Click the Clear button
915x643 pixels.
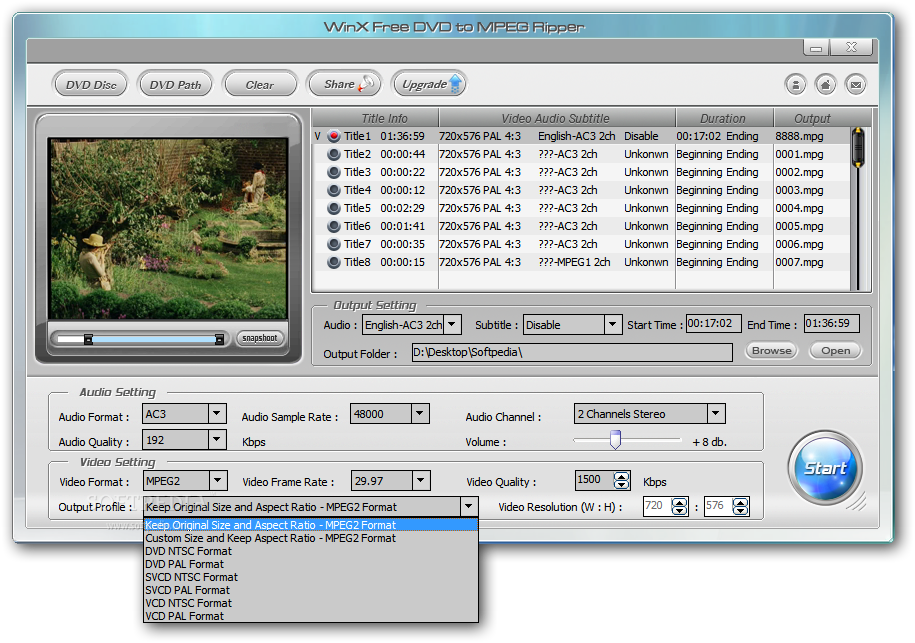(x=260, y=85)
